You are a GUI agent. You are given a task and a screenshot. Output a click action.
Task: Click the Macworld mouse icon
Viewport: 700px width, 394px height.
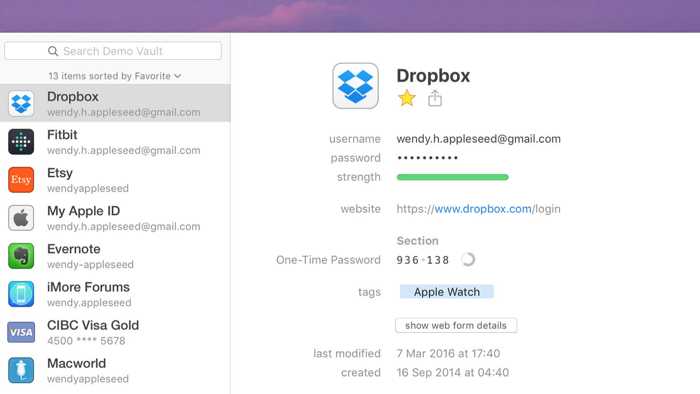tap(21, 370)
